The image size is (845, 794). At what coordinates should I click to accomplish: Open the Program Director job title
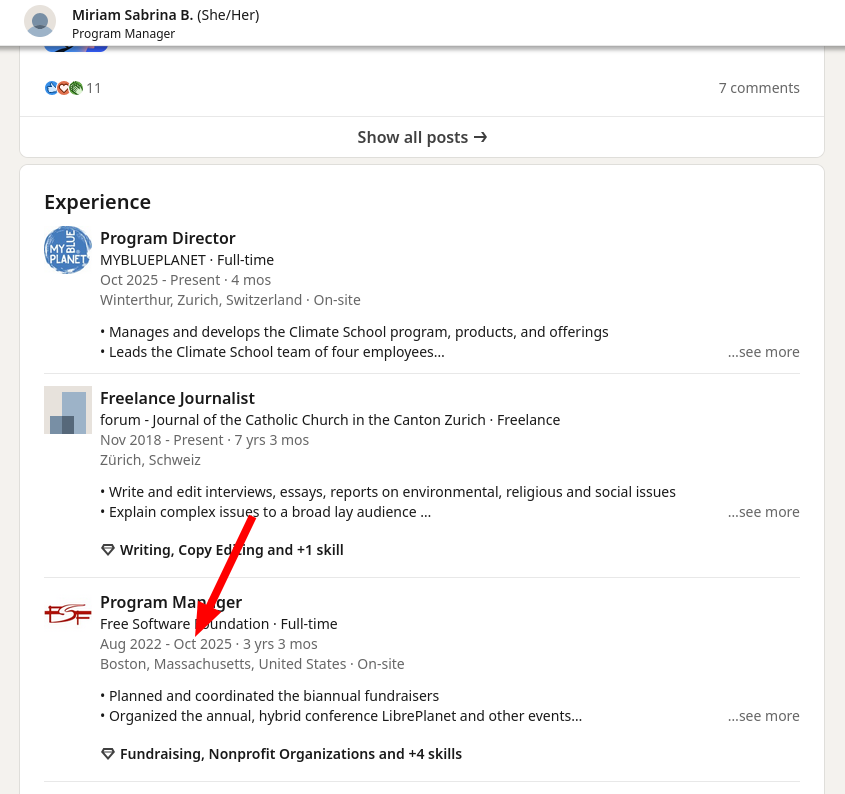click(168, 238)
